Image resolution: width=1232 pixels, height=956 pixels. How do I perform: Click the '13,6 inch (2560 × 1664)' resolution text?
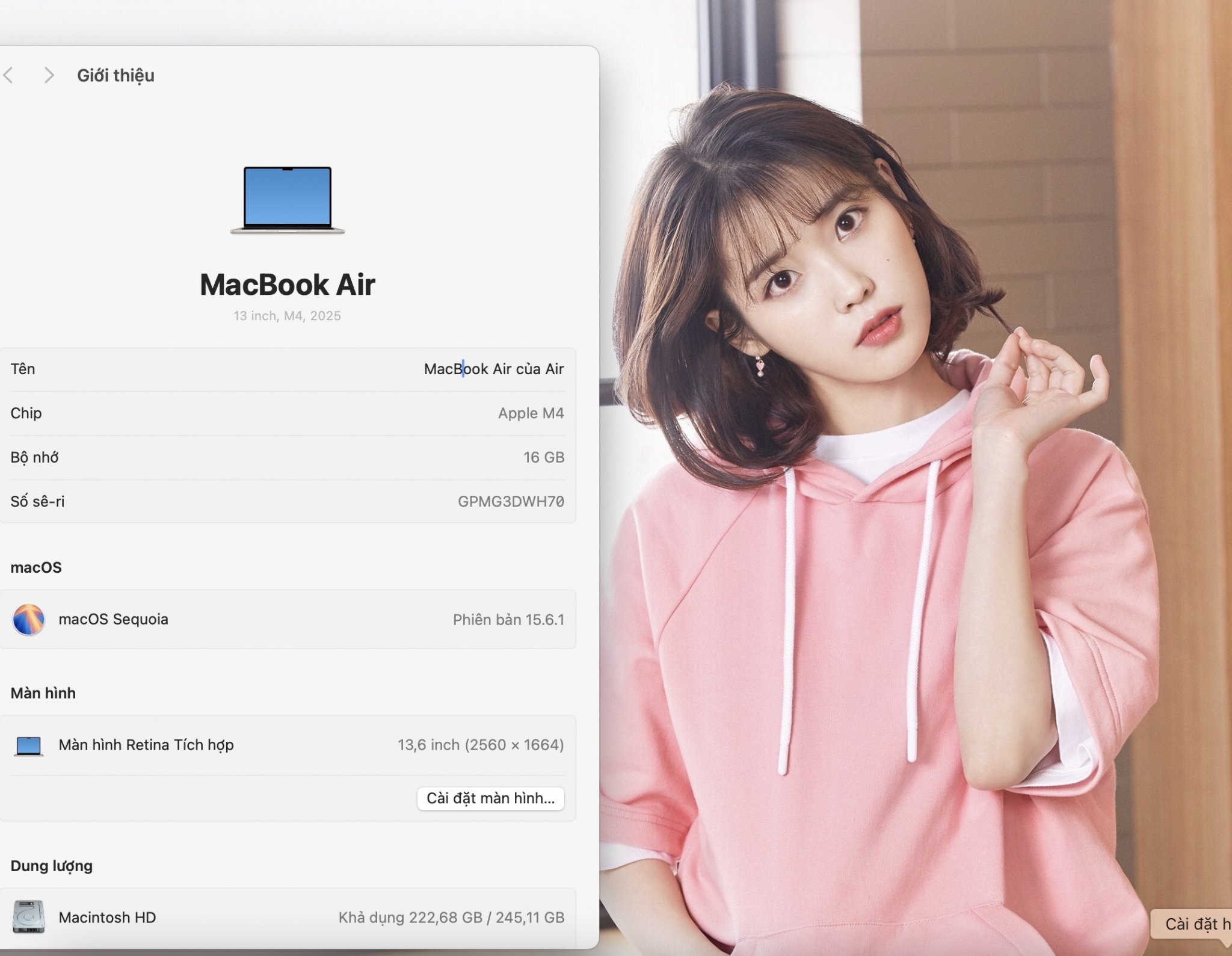pos(481,745)
